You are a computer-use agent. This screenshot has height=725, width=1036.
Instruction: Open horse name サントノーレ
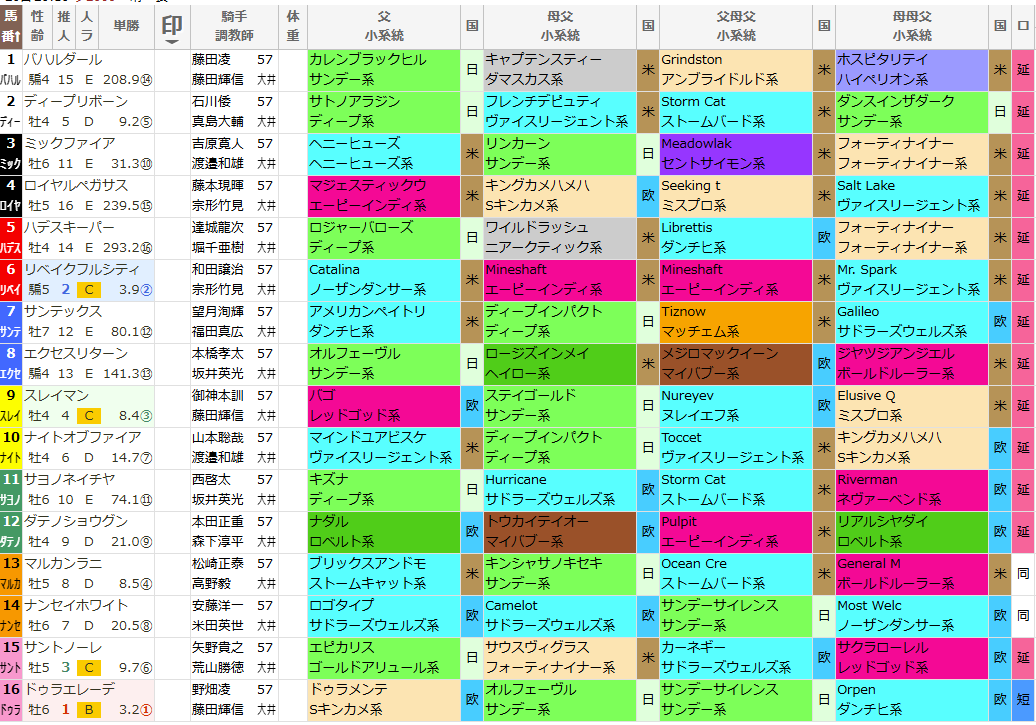[63, 647]
